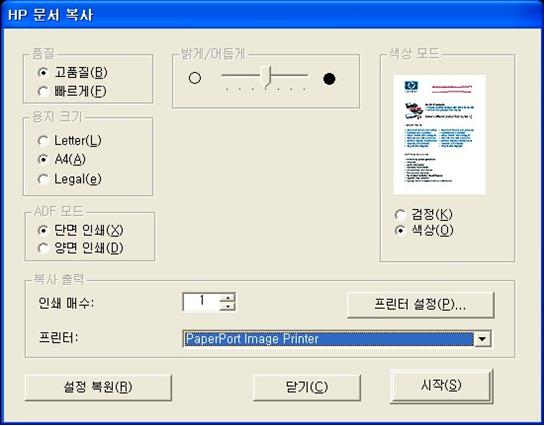Increase copy count with the up arrow
Viewport: 544px width, 426px height.
(228, 297)
